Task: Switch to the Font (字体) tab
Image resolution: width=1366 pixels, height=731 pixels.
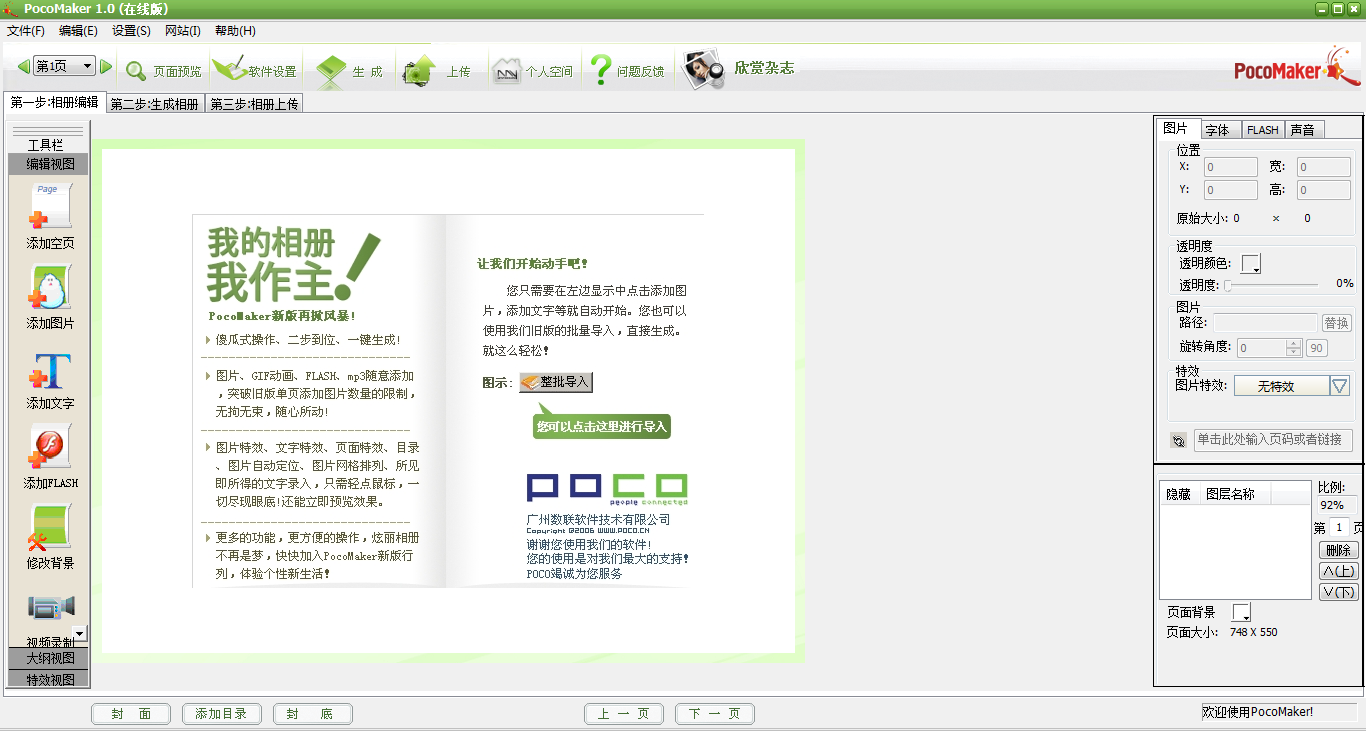Action: pyautogui.click(x=1217, y=130)
